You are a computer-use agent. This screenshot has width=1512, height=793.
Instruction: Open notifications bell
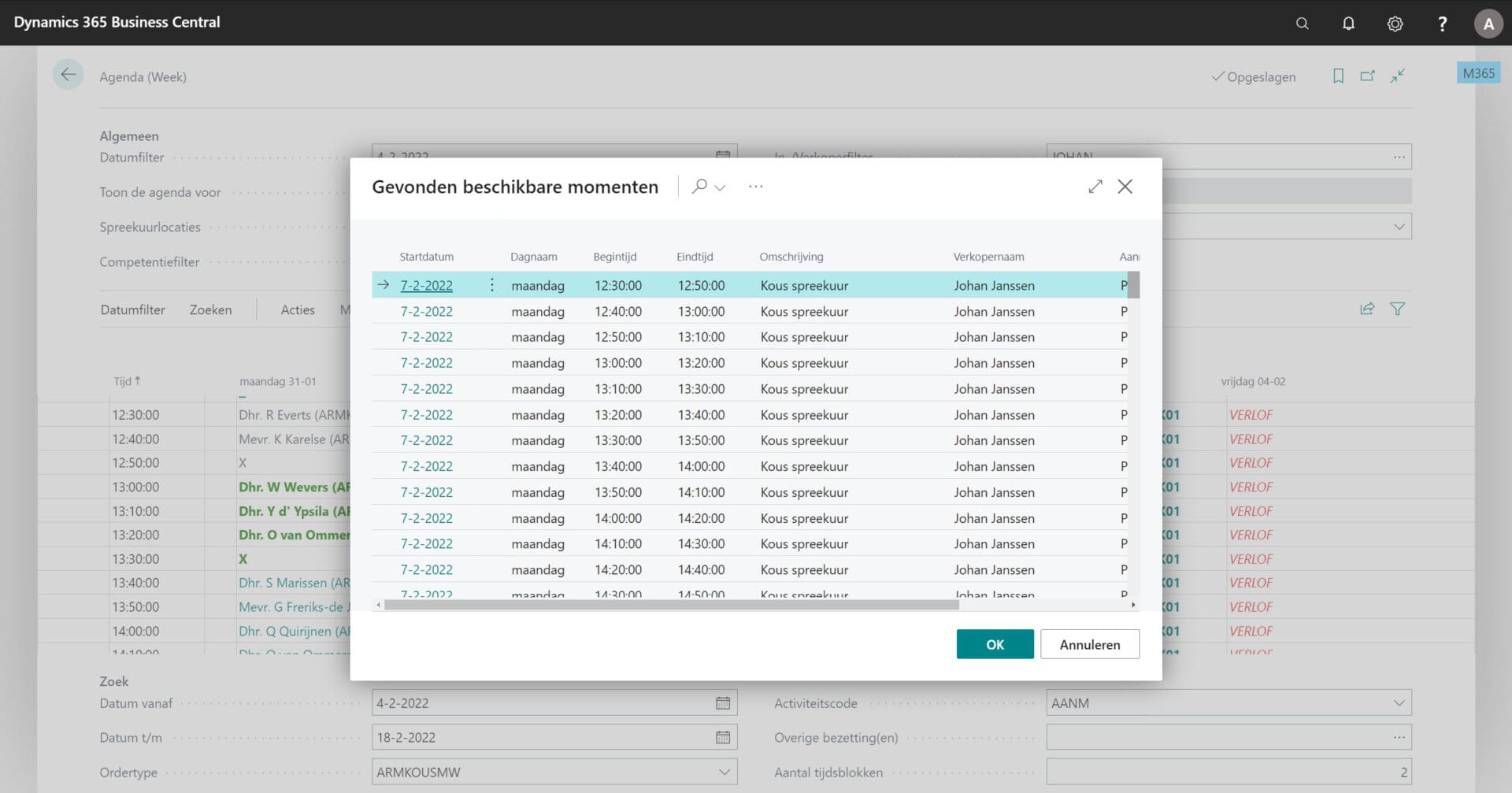pos(1348,23)
